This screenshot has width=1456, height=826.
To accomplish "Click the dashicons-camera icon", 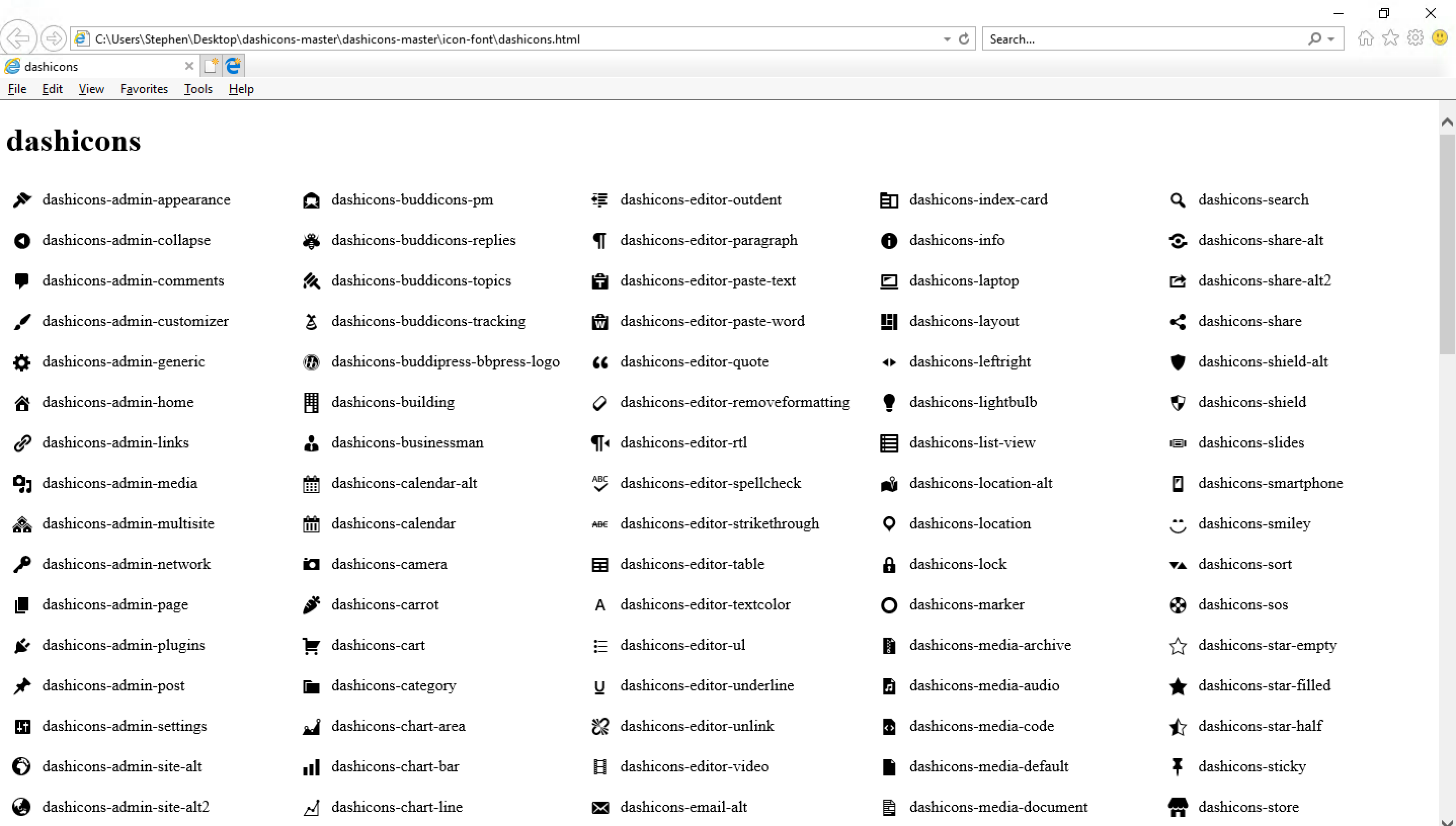I will click(311, 564).
